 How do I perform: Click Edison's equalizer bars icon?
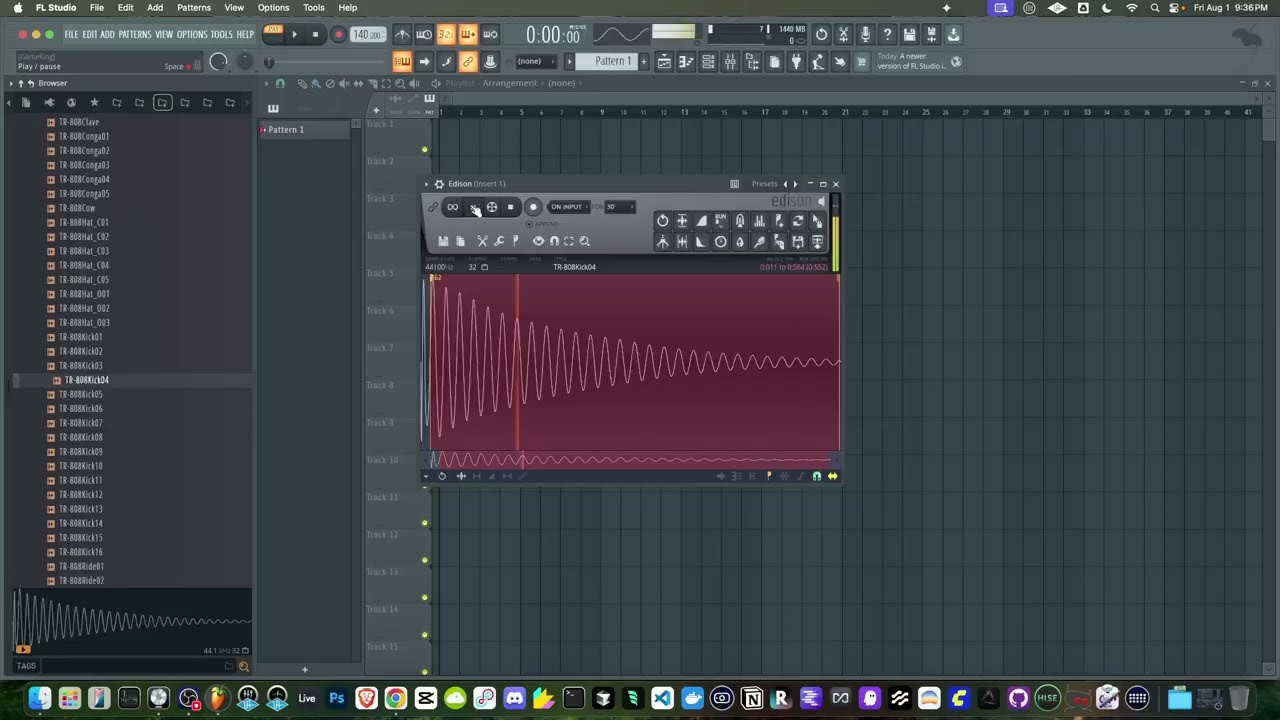point(759,220)
